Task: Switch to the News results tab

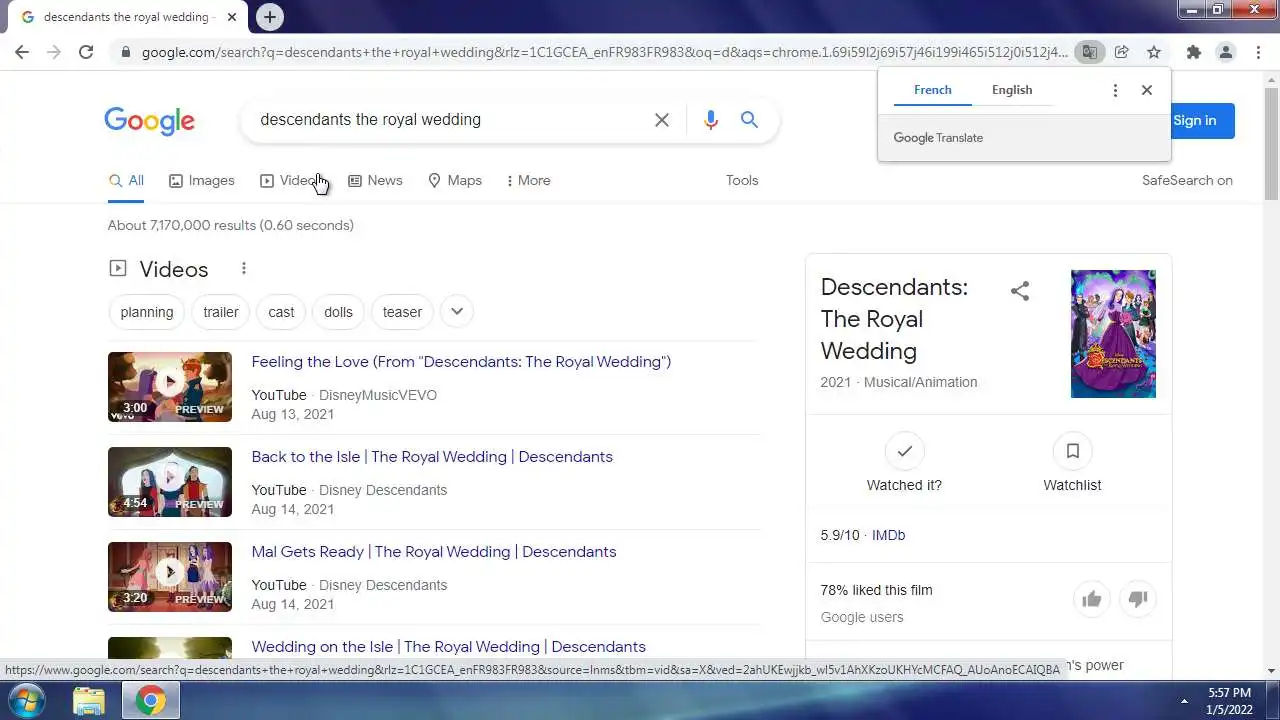Action: 375,181
